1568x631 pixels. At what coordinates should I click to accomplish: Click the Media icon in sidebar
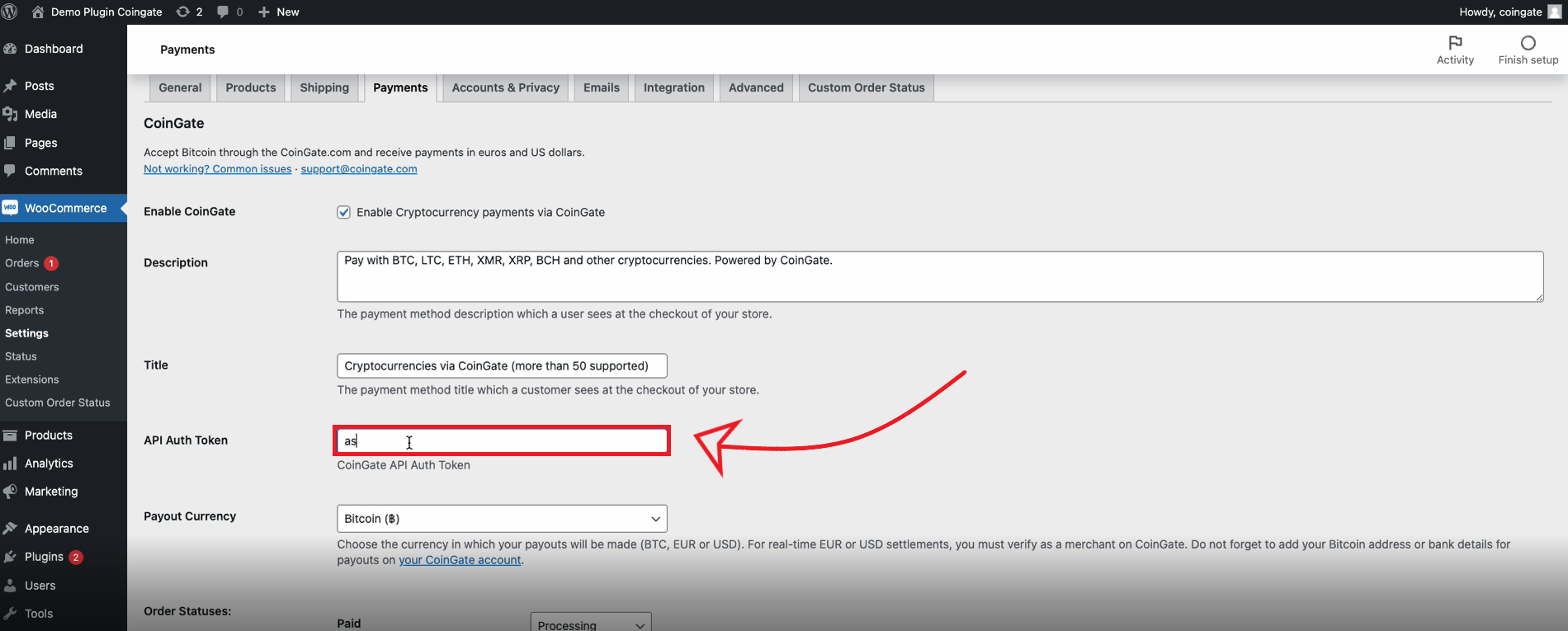click(x=11, y=114)
